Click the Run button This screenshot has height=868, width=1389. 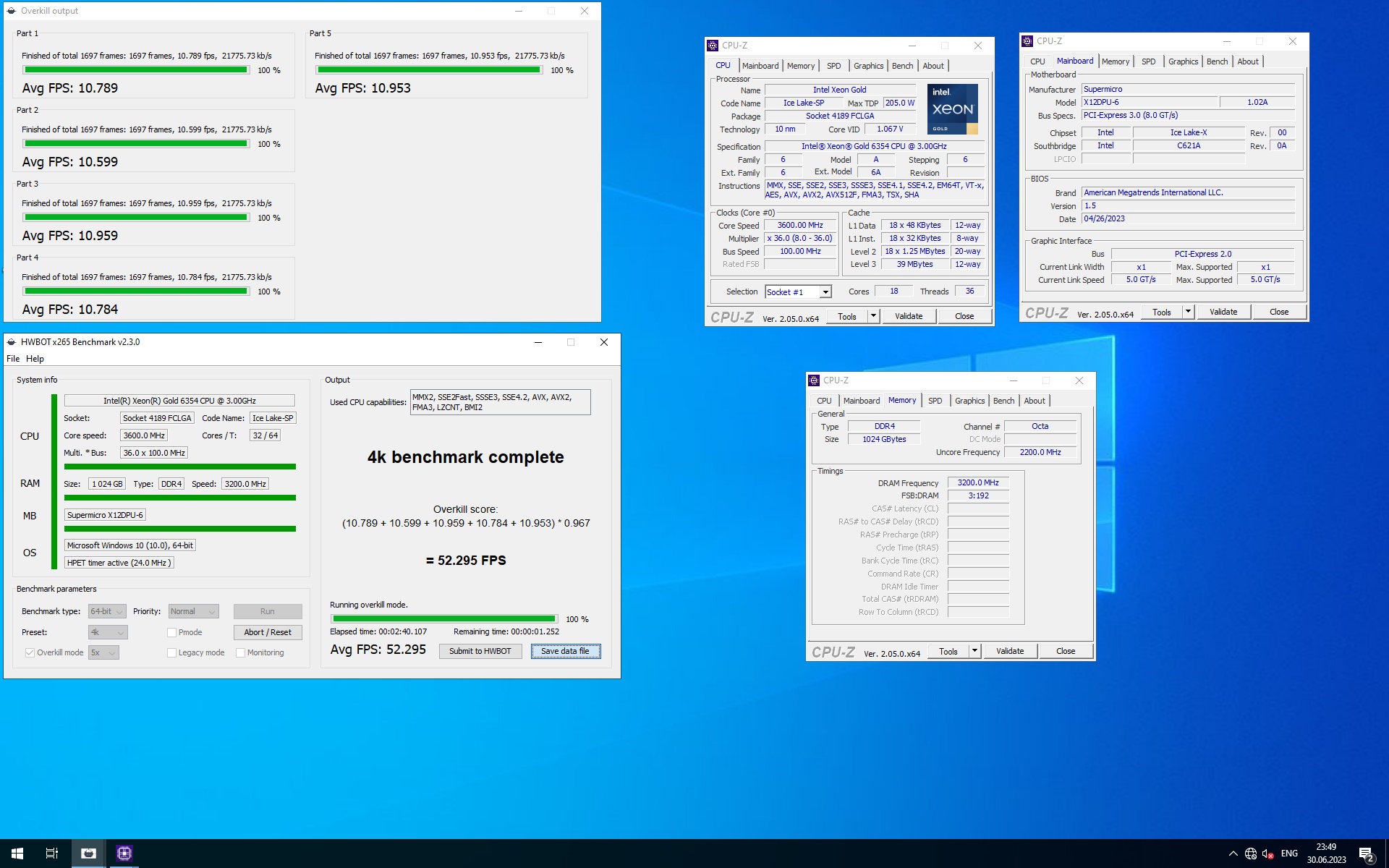267,611
